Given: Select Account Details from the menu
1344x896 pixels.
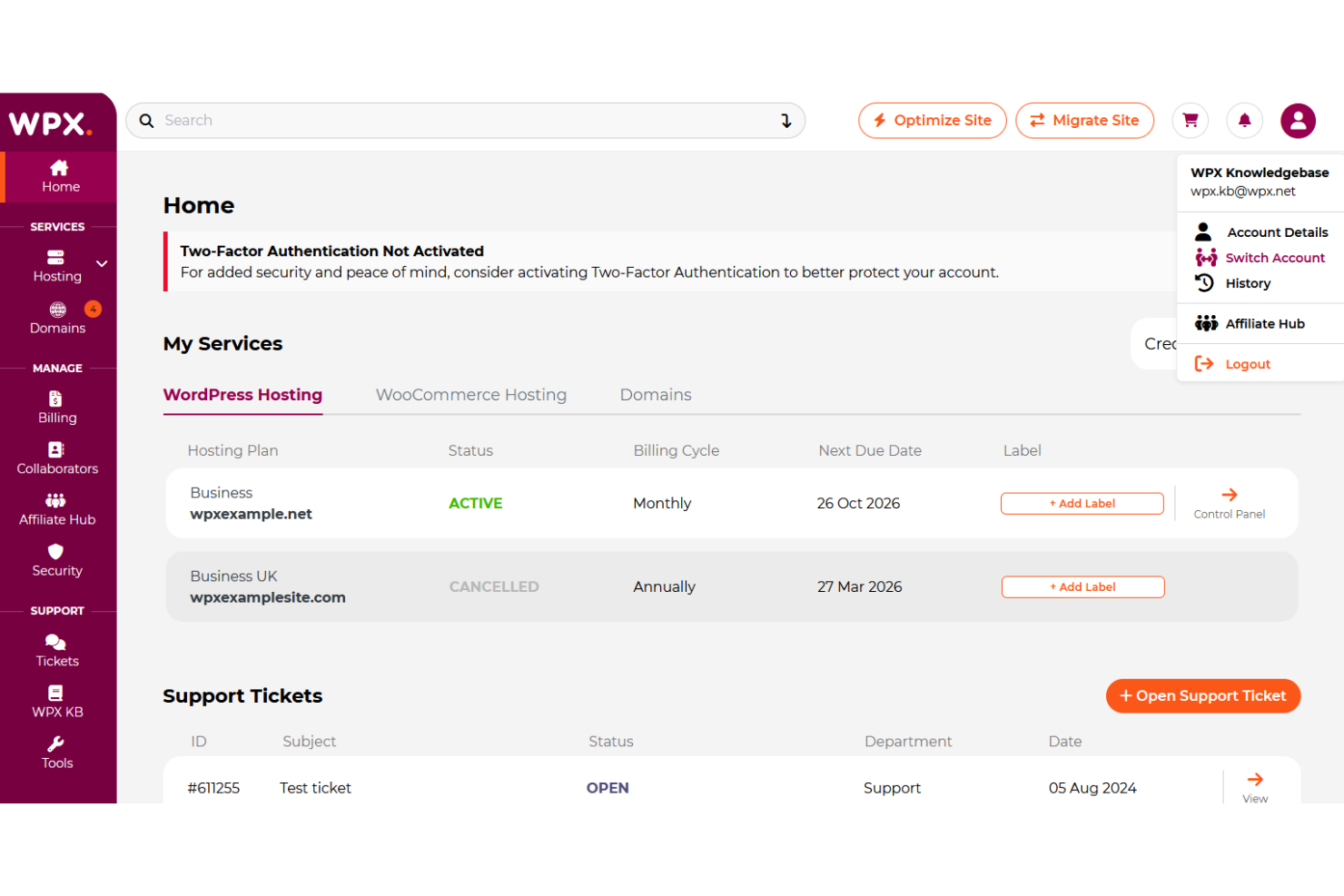Looking at the screenshot, I should pyautogui.click(x=1277, y=231).
